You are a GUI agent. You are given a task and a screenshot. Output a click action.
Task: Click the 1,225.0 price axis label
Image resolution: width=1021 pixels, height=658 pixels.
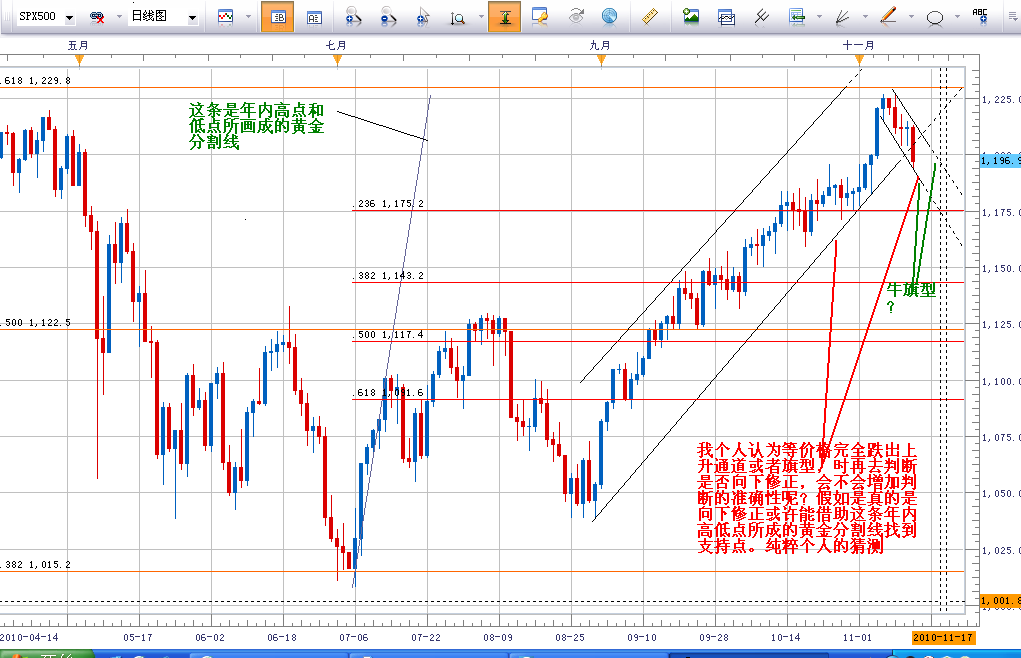tap(1001, 100)
